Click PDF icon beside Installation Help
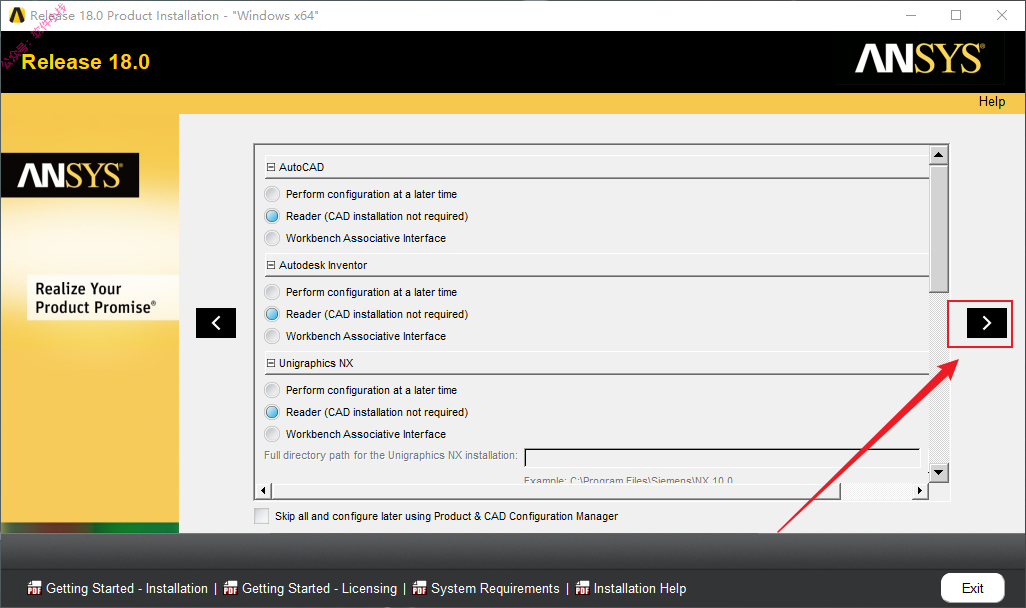Screen dimensions: 1026x608 582,588
